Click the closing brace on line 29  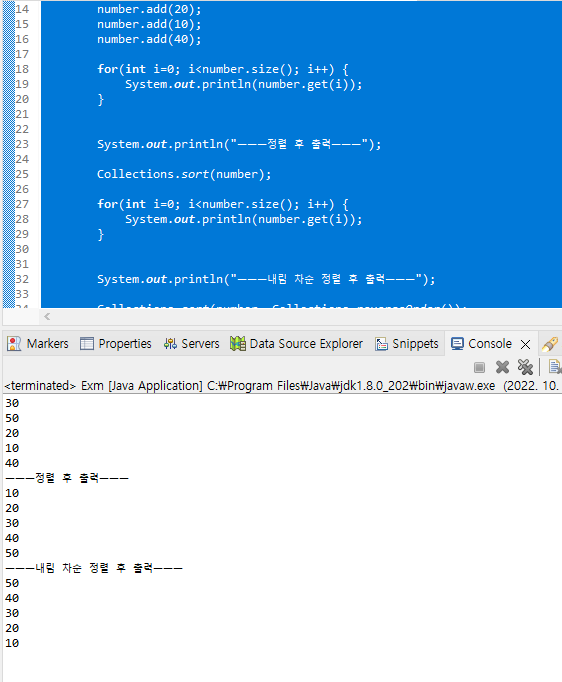100,234
